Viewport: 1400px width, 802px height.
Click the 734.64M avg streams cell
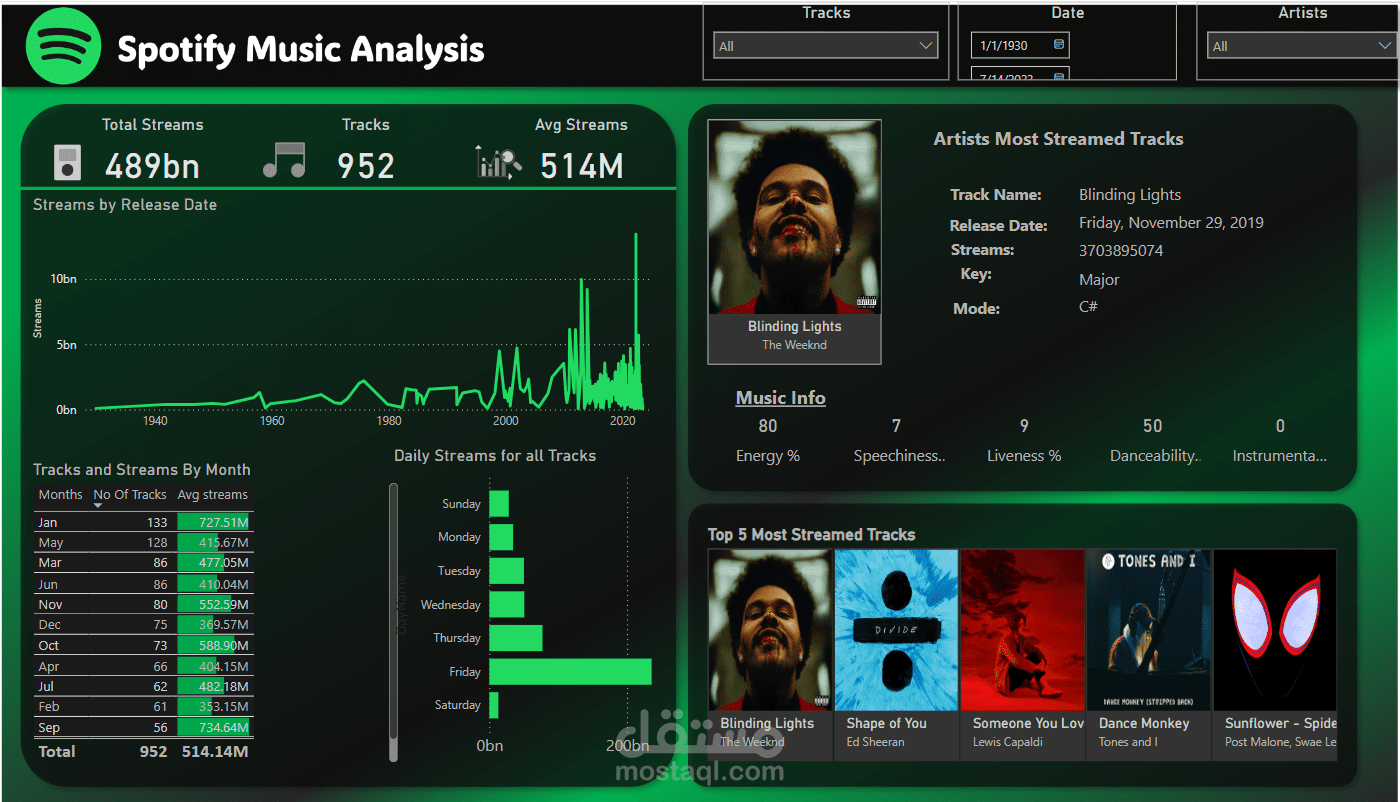[215, 727]
